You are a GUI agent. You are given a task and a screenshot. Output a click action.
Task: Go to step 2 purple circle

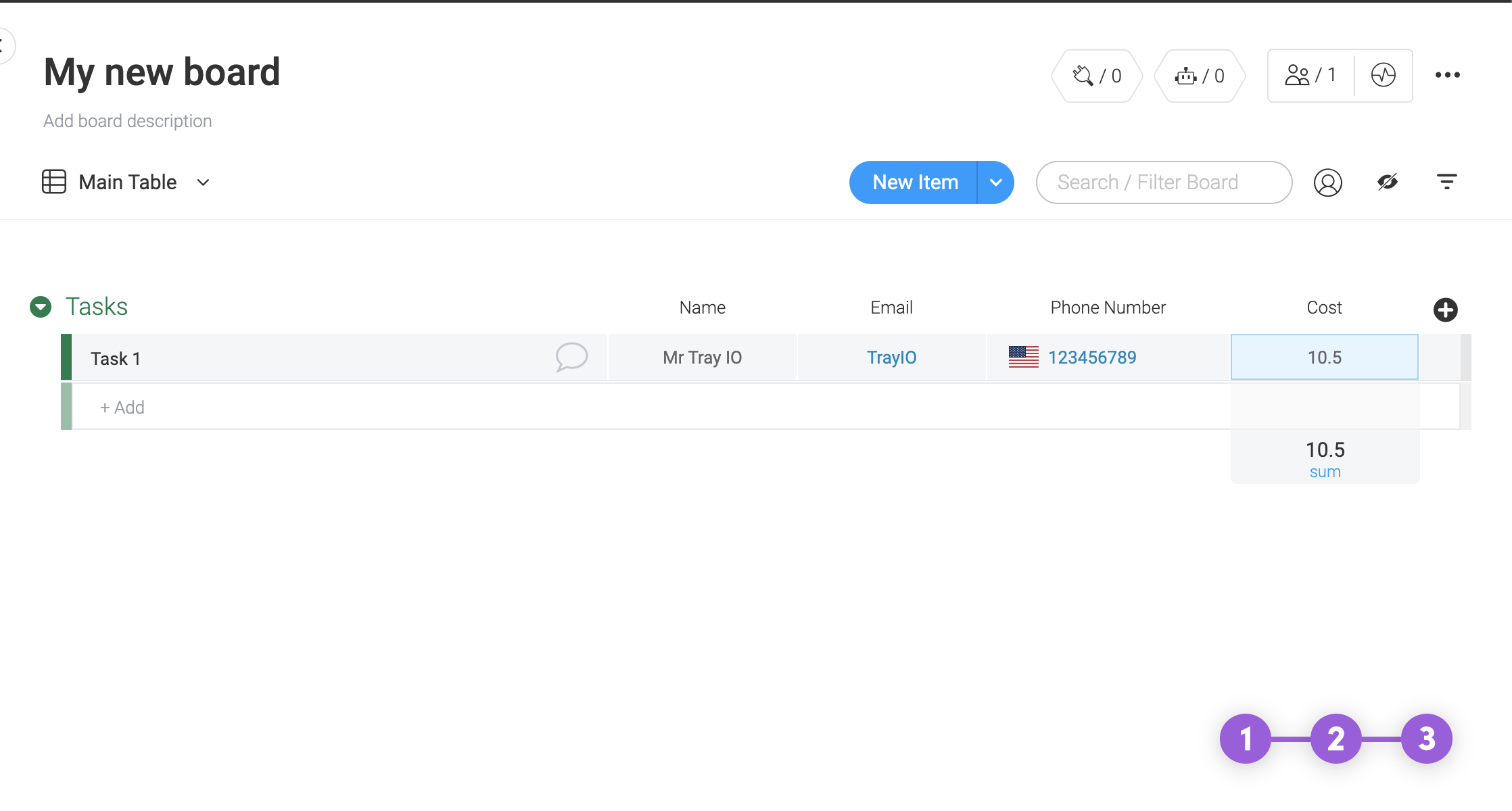click(1336, 739)
